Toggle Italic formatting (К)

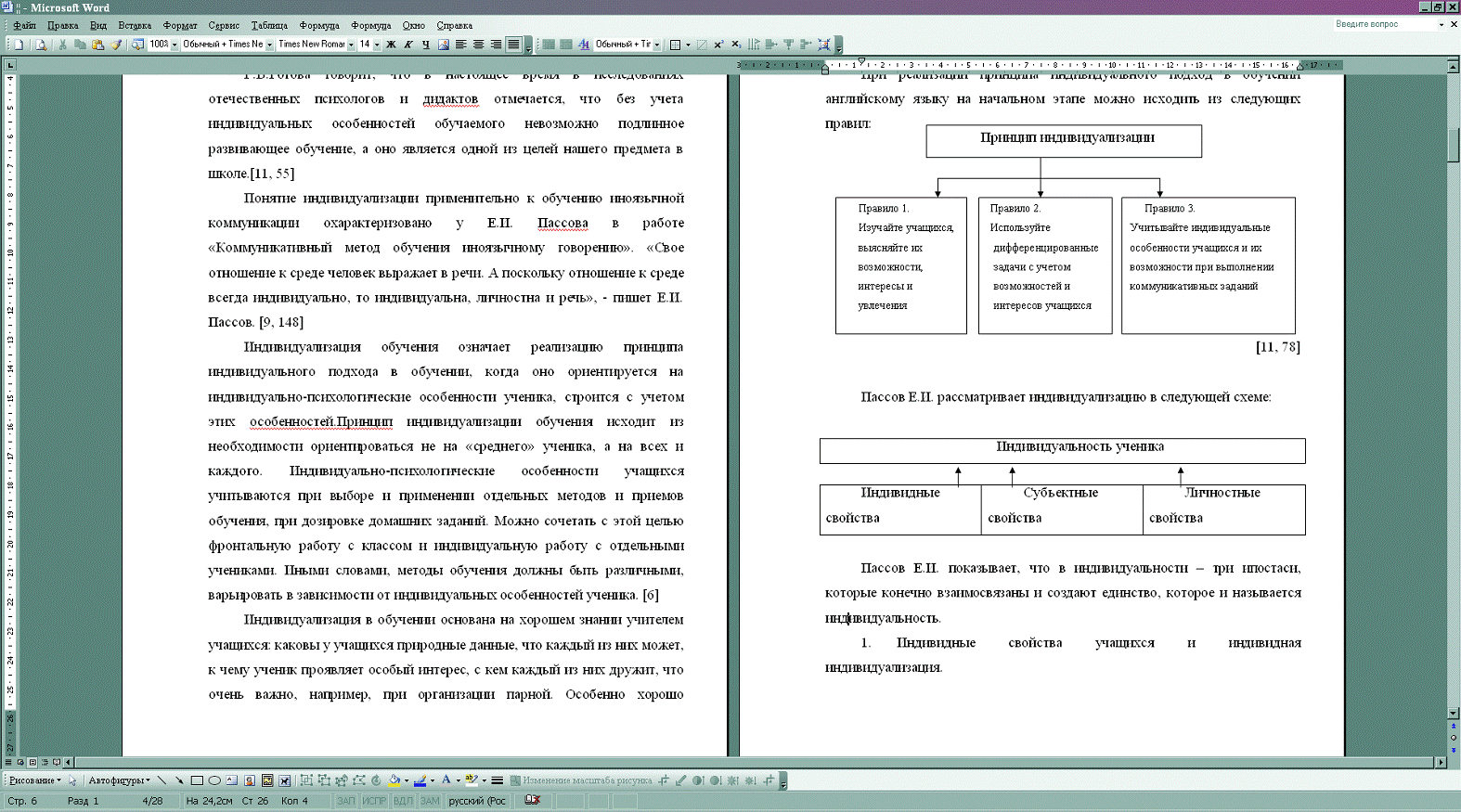pos(408,45)
